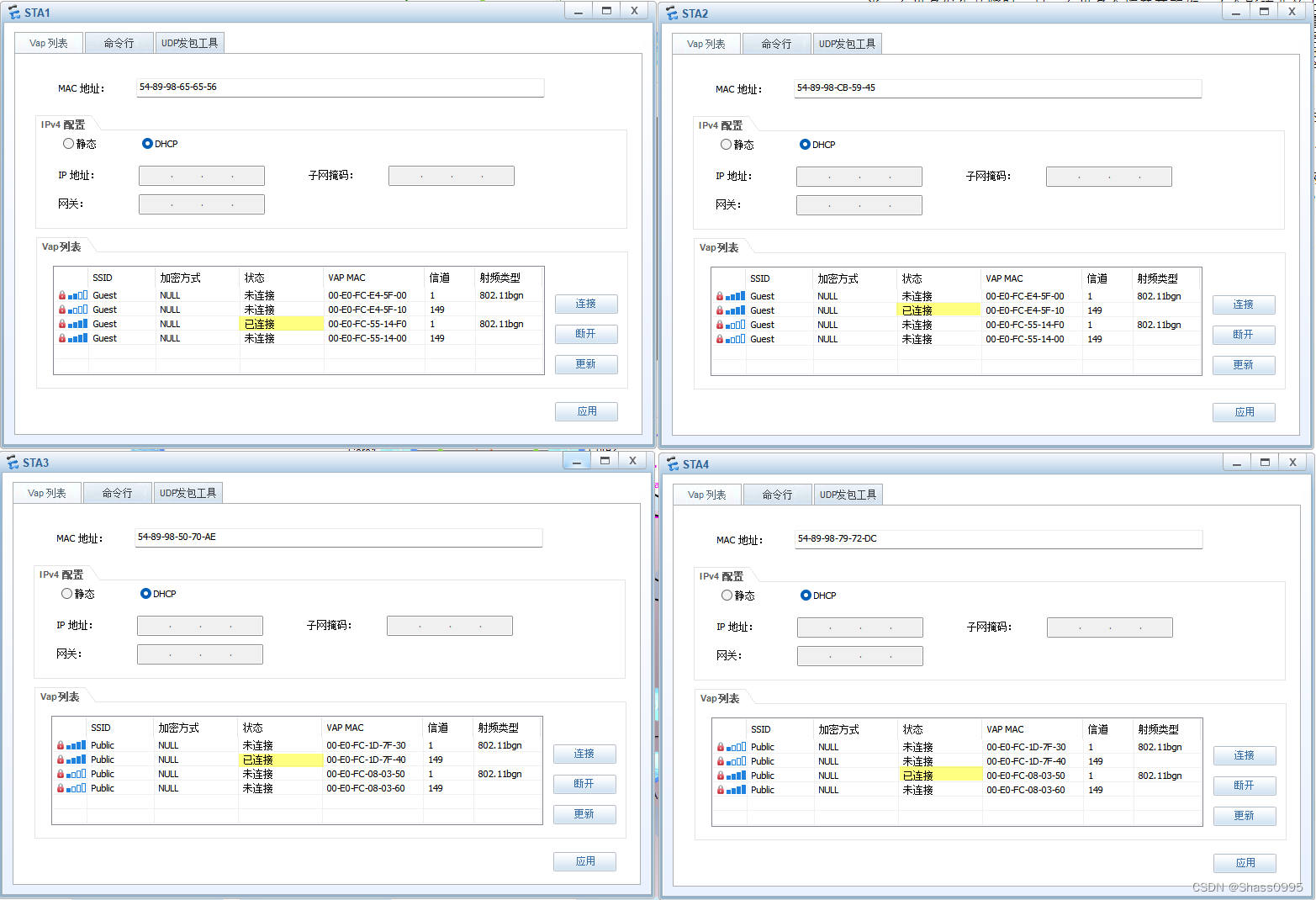Click signal bars of STA1 row 00-E0-FC-55-14-00
This screenshot has height=900, width=1316.
click(x=78, y=338)
